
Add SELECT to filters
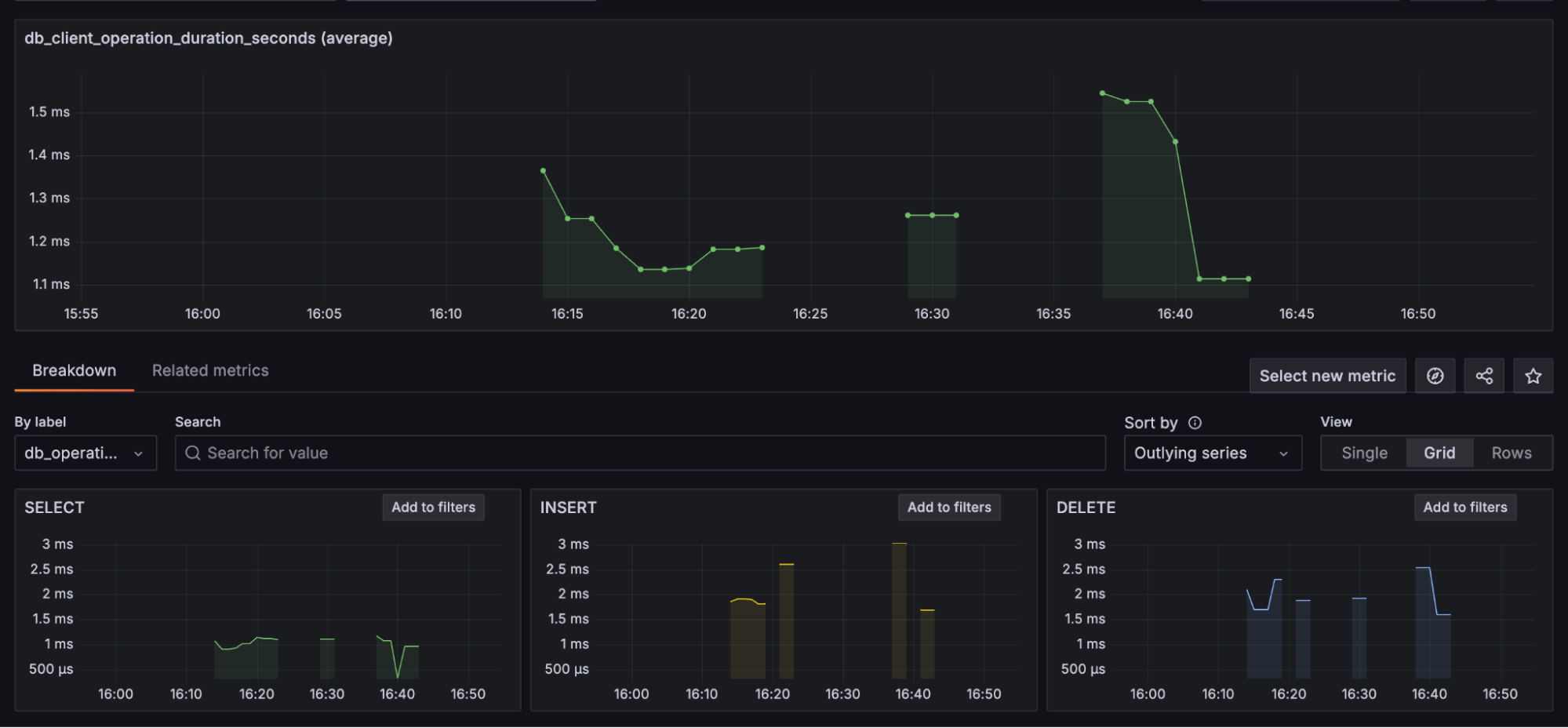(433, 508)
